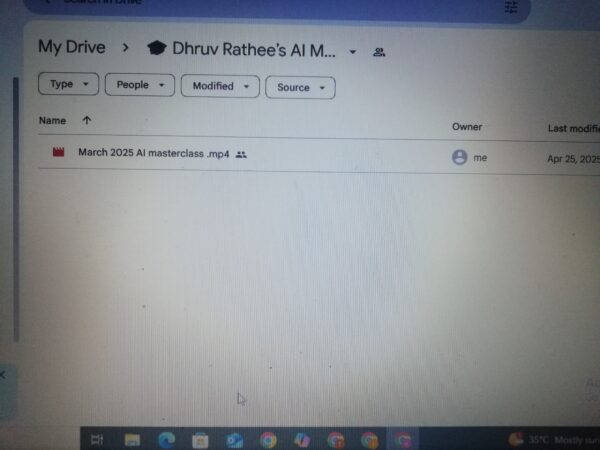The image size is (600, 450).
Task: Sort by the Name column header
Action: (x=52, y=121)
